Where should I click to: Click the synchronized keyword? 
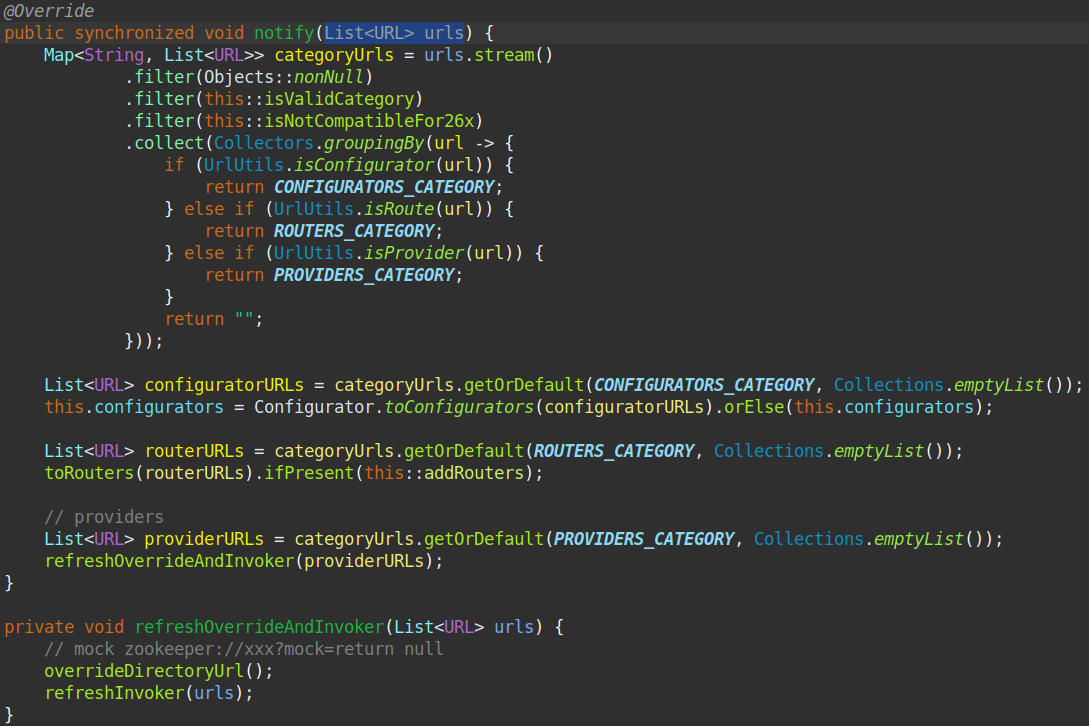coord(134,33)
